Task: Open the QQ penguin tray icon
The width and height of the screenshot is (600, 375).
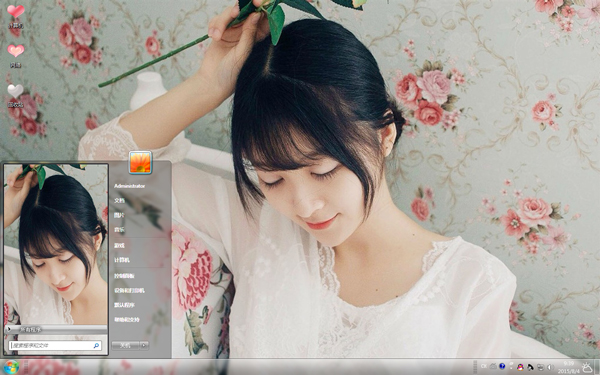Action: 520,367
